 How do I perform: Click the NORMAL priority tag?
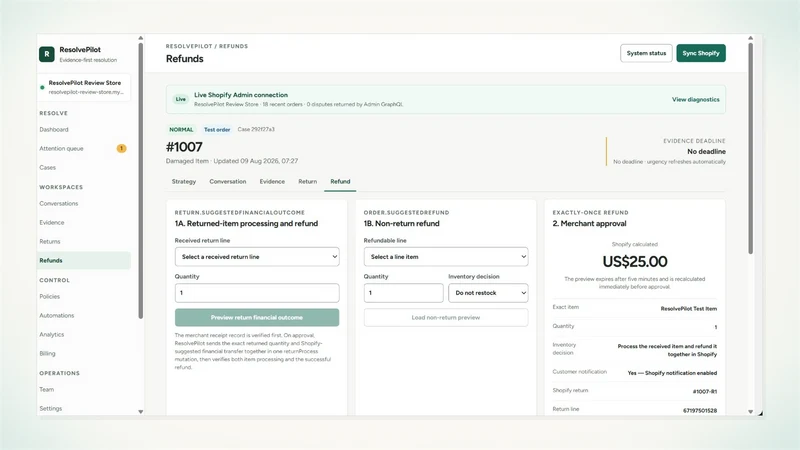[x=181, y=130]
